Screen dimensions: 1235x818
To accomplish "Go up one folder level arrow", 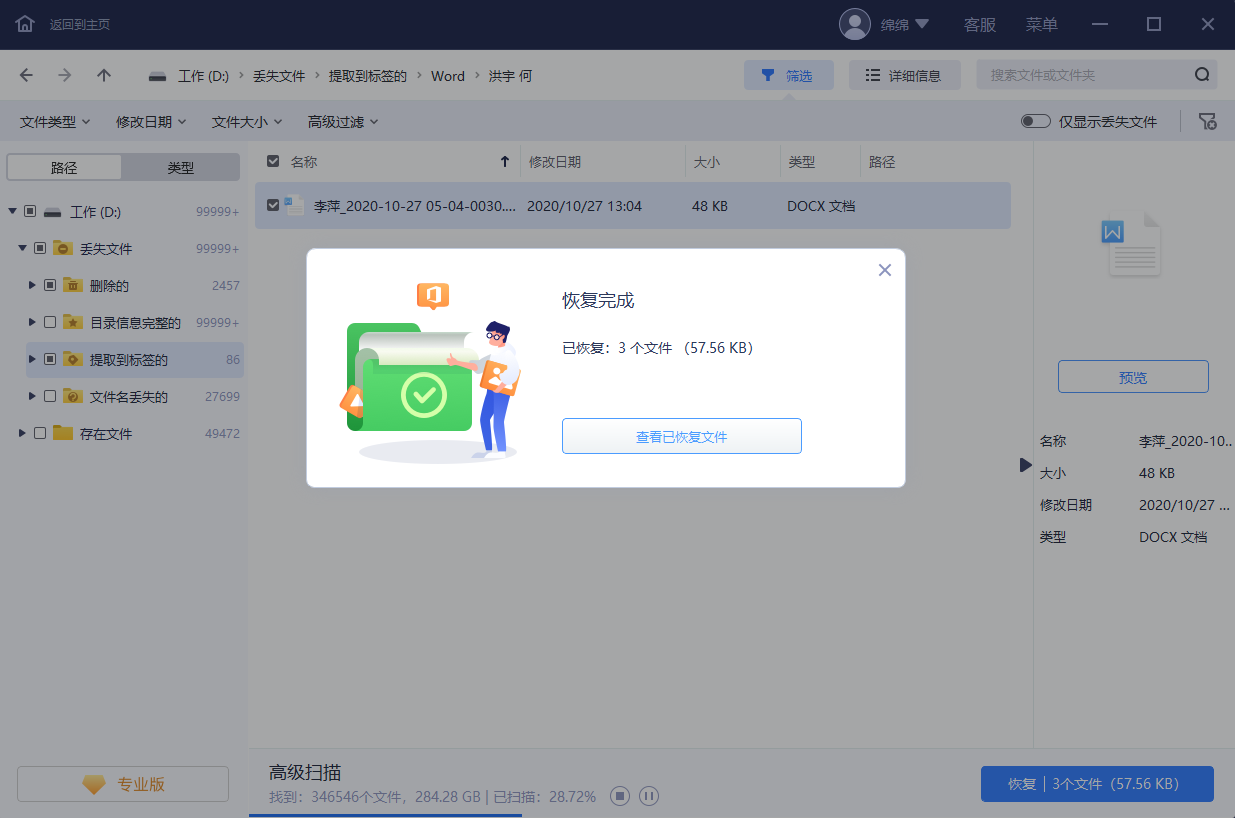I will [x=104, y=76].
